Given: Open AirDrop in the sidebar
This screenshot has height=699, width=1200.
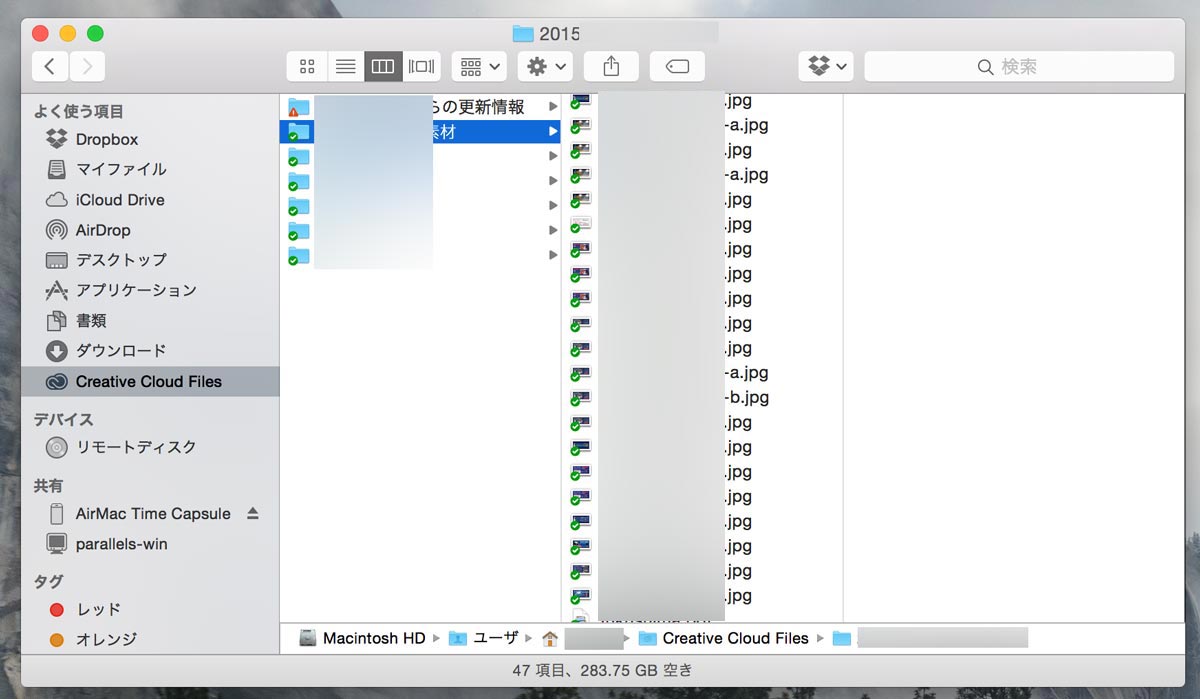Looking at the screenshot, I should [x=150, y=230].
